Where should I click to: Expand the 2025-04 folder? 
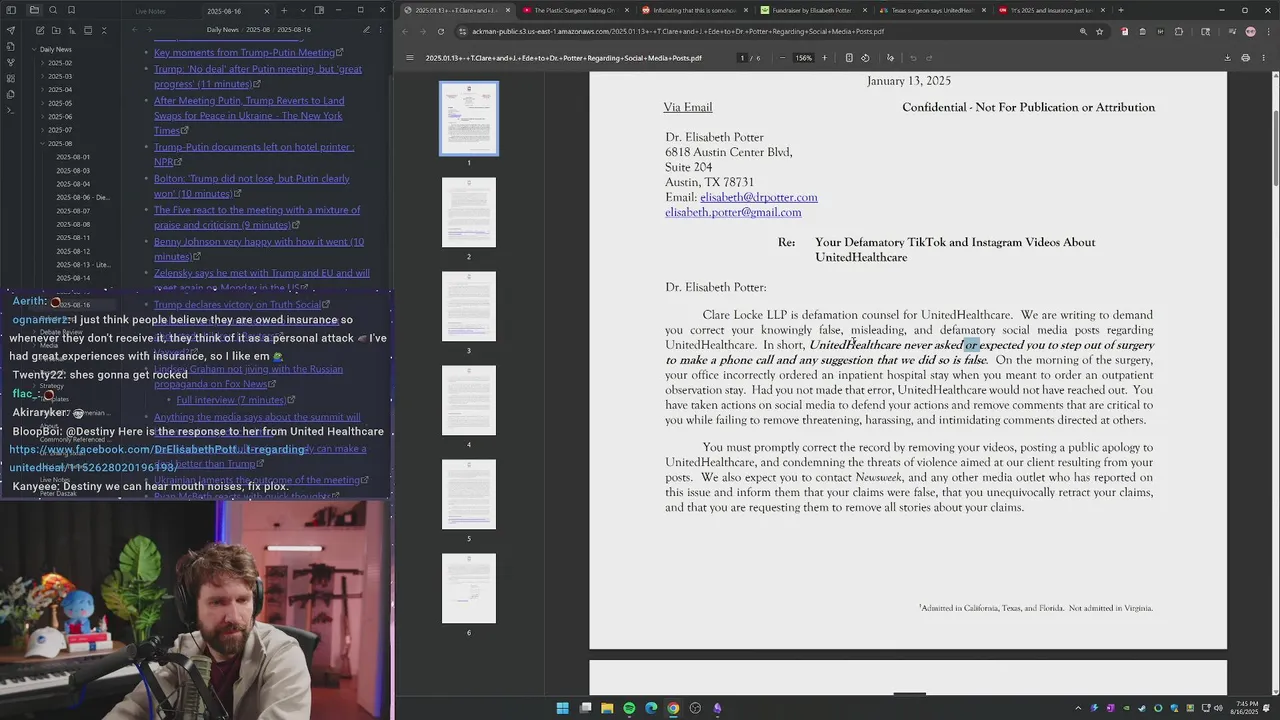[60, 90]
